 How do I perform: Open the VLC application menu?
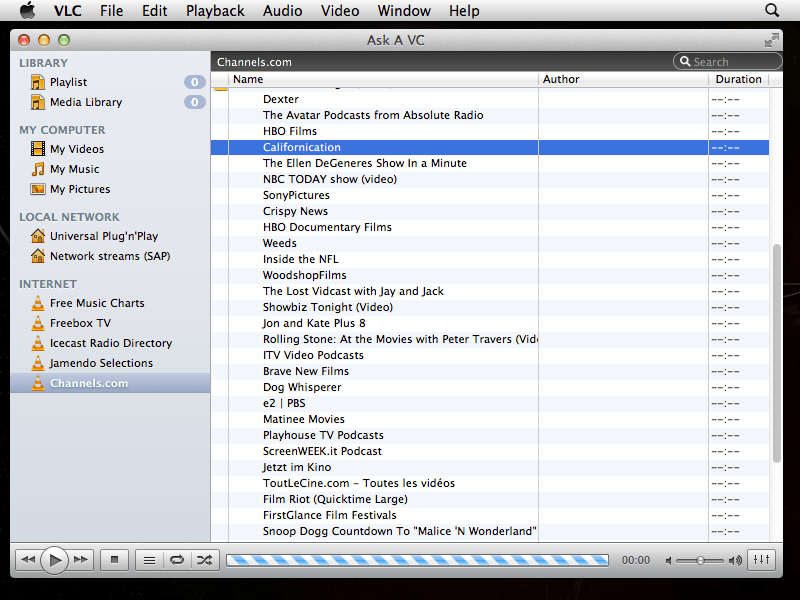point(67,11)
